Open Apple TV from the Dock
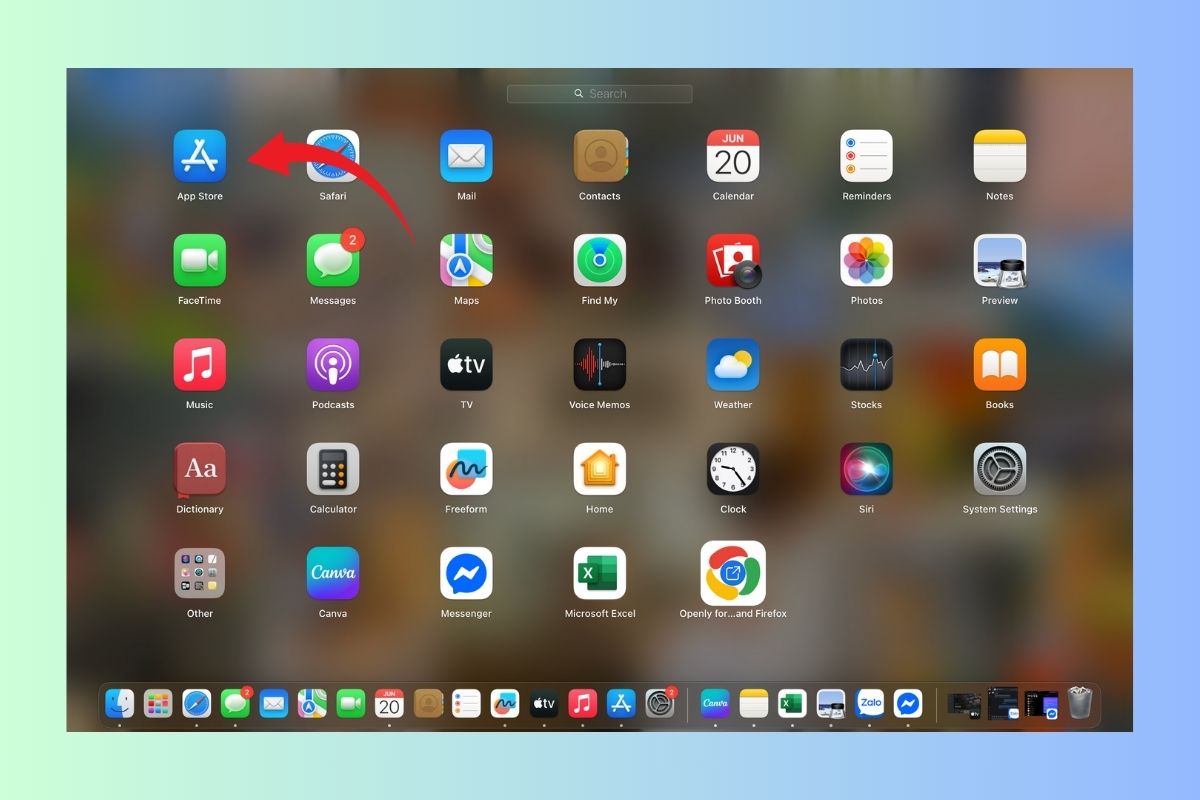Image resolution: width=1200 pixels, height=800 pixels. [x=543, y=703]
